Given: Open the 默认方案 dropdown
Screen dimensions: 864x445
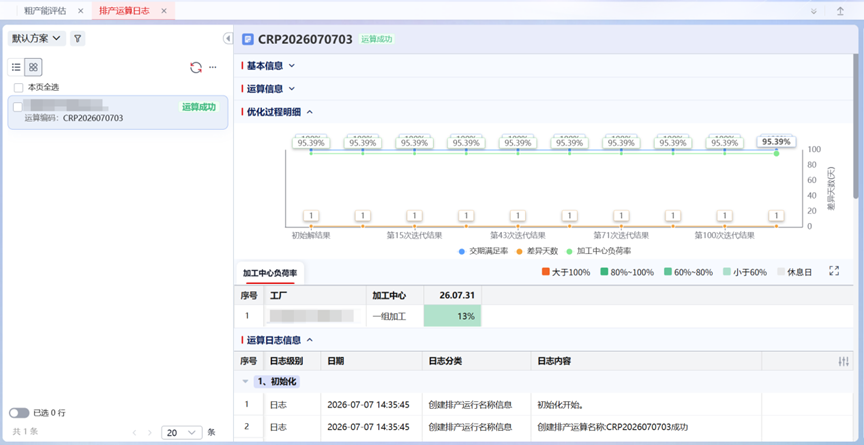Looking at the screenshot, I should click(x=36, y=39).
